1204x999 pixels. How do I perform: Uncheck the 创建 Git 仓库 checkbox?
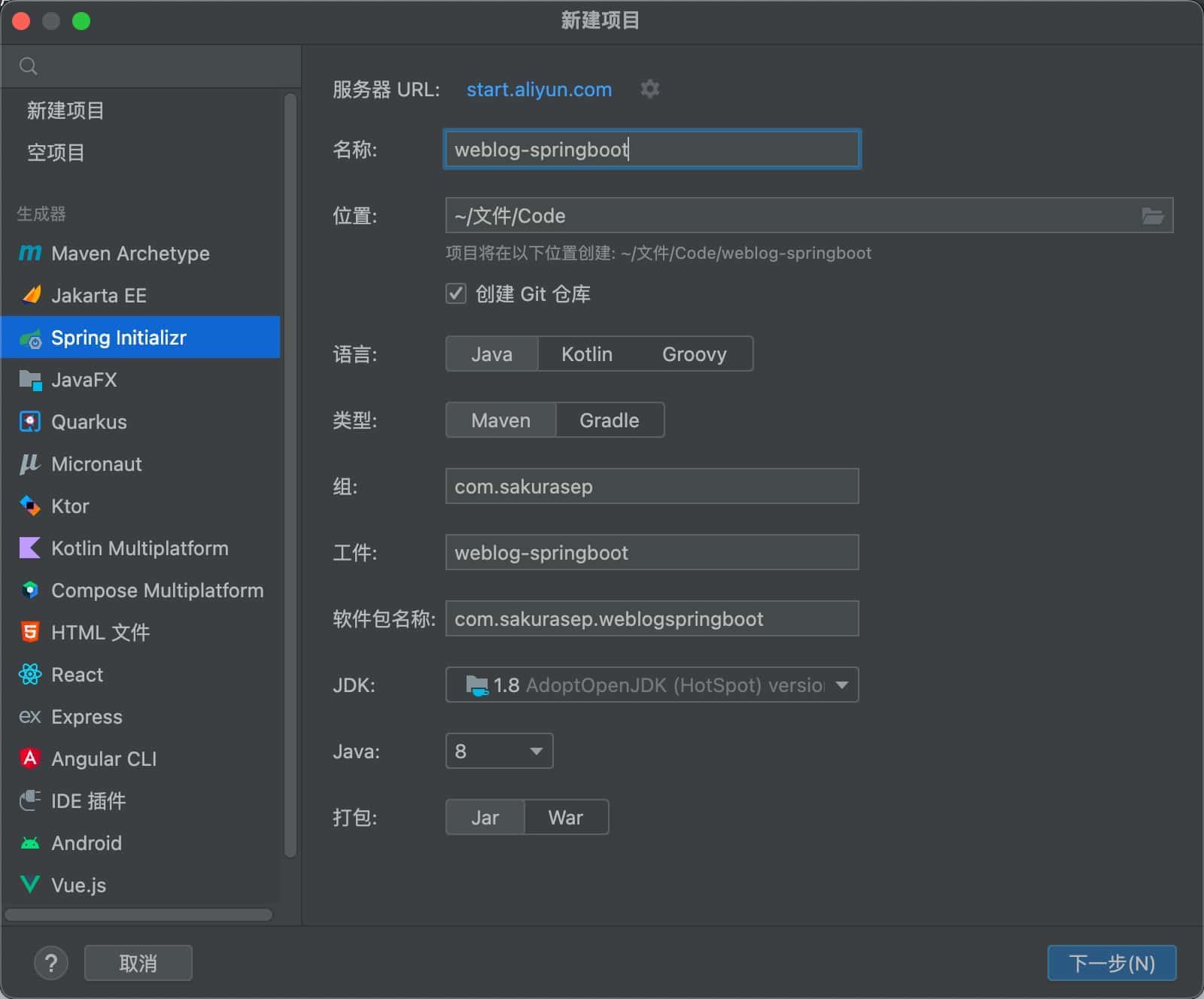[456, 293]
